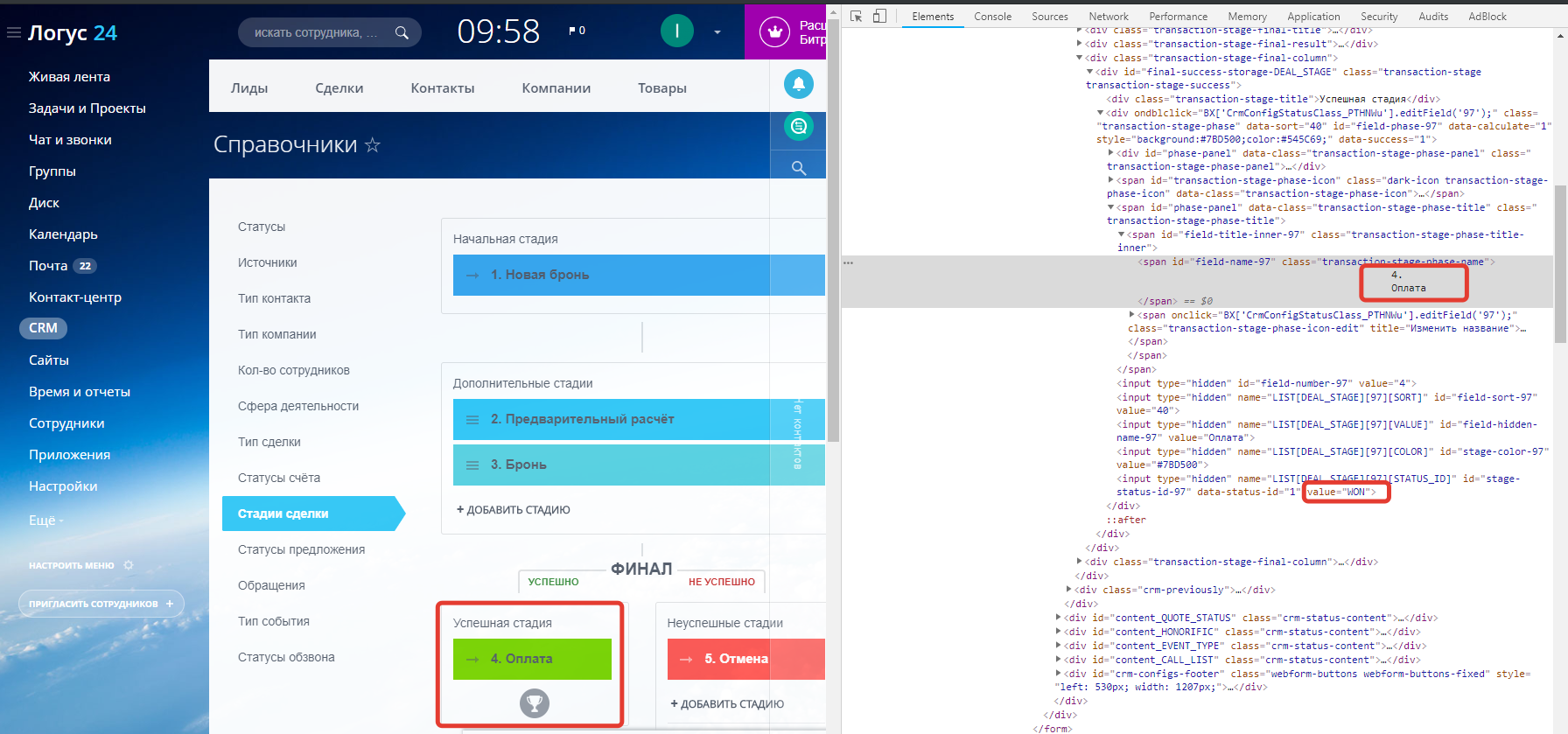
Task: Open the Контакты tab in CRM menu
Action: pyautogui.click(x=443, y=88)
